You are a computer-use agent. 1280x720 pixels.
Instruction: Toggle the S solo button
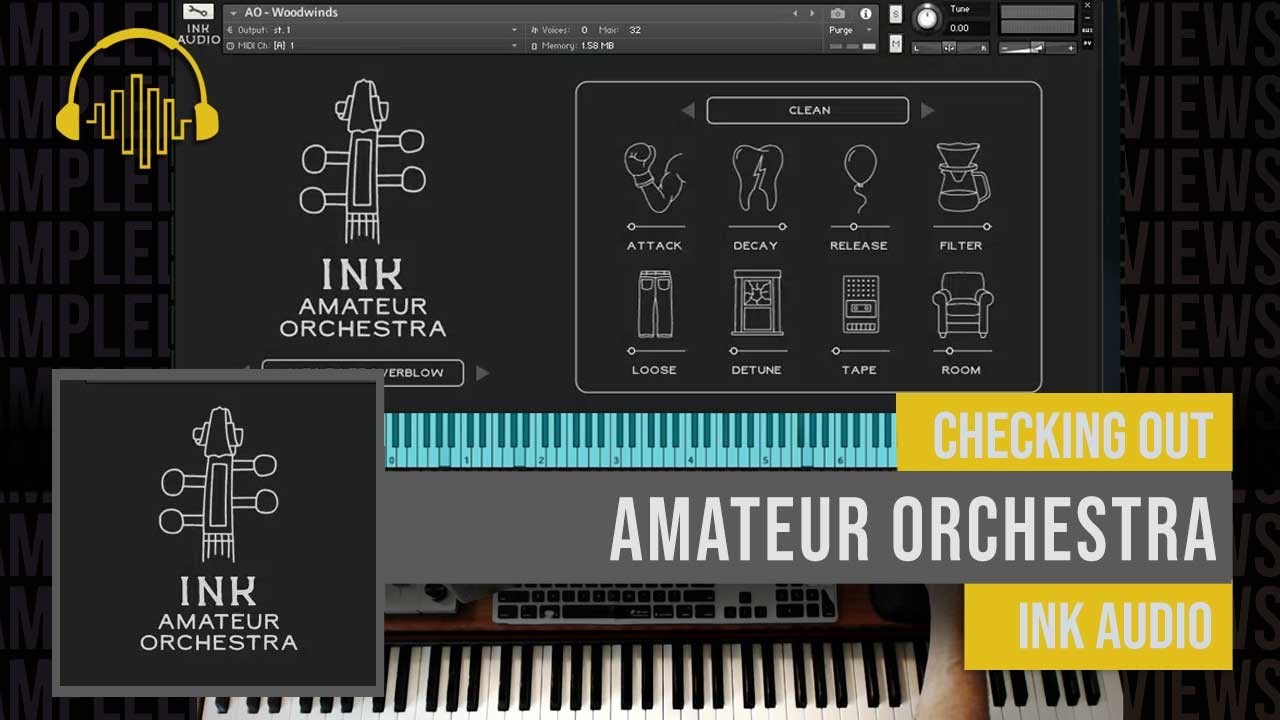(895, 14)
